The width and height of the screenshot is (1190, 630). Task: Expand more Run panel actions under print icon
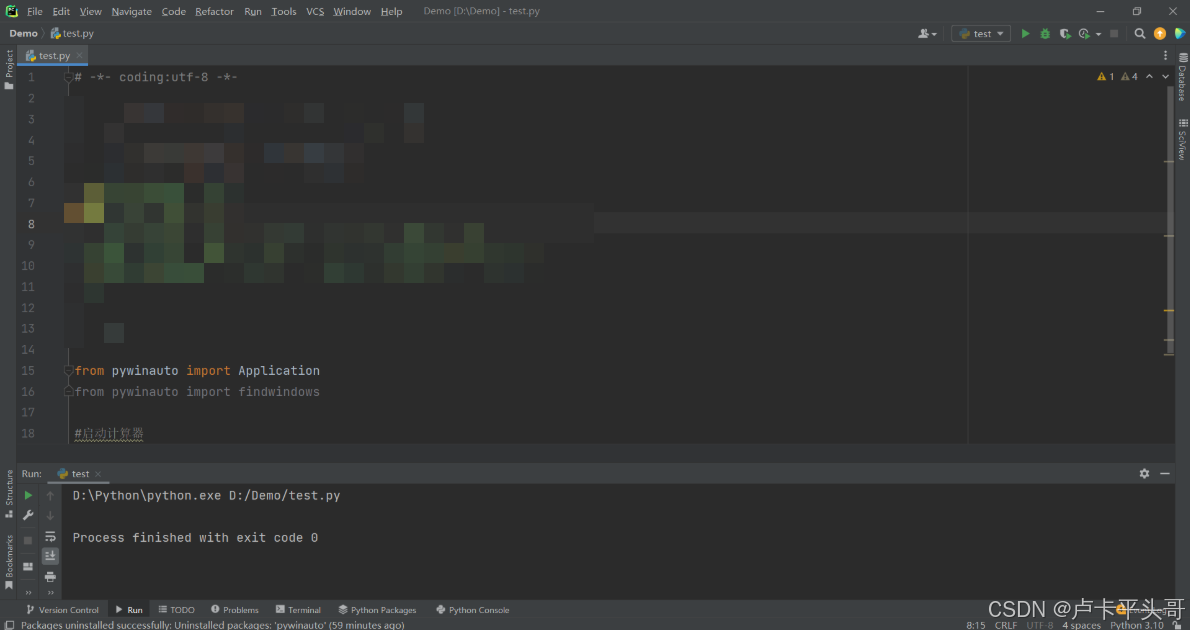click(50, 593)
